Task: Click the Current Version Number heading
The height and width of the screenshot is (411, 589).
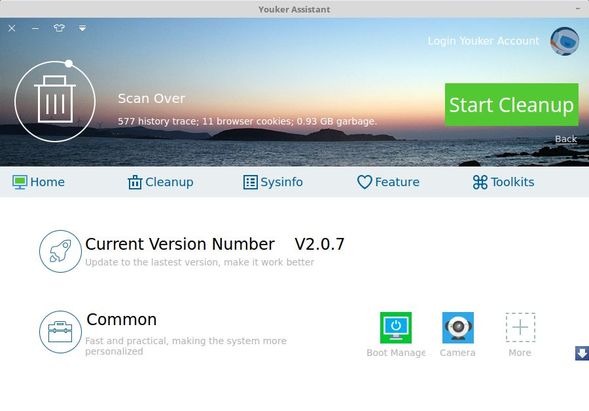Action: coord(180,244)
